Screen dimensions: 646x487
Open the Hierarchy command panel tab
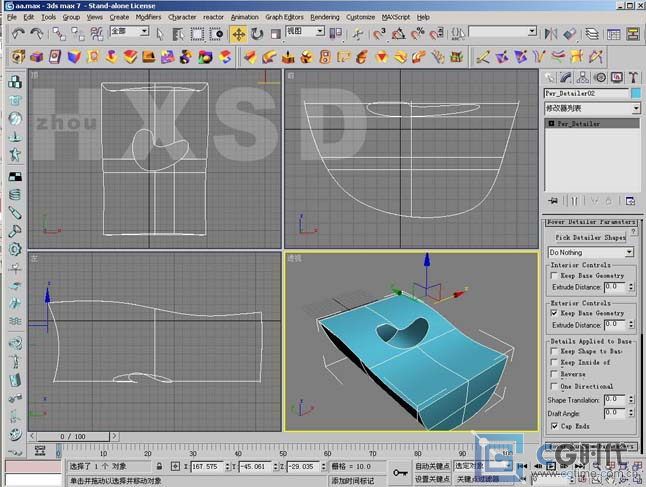[x=583, y=77]
